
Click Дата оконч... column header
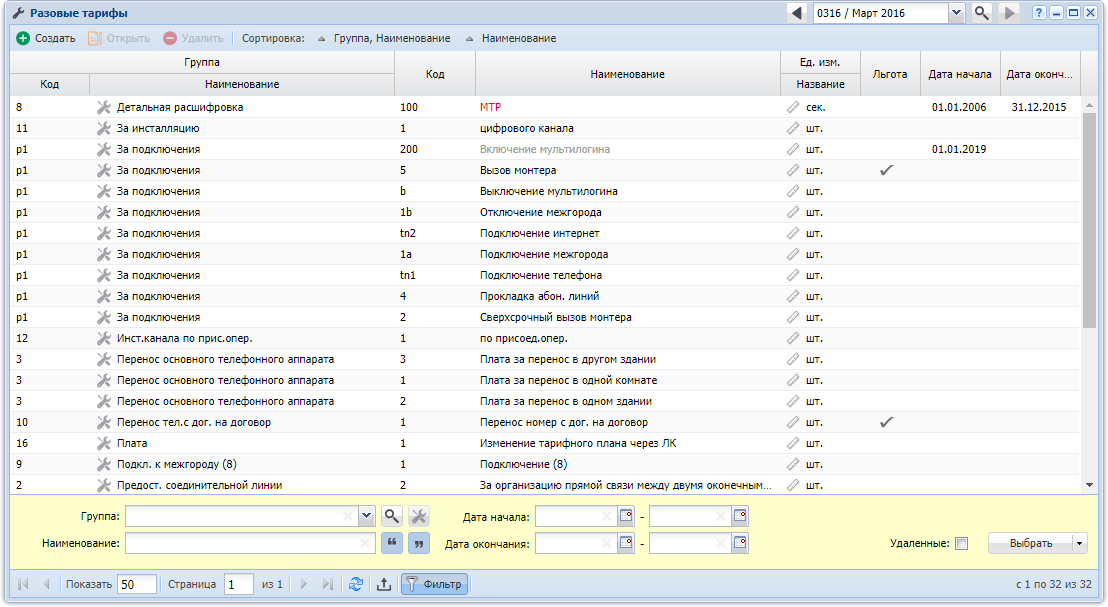click(1039, 73)
